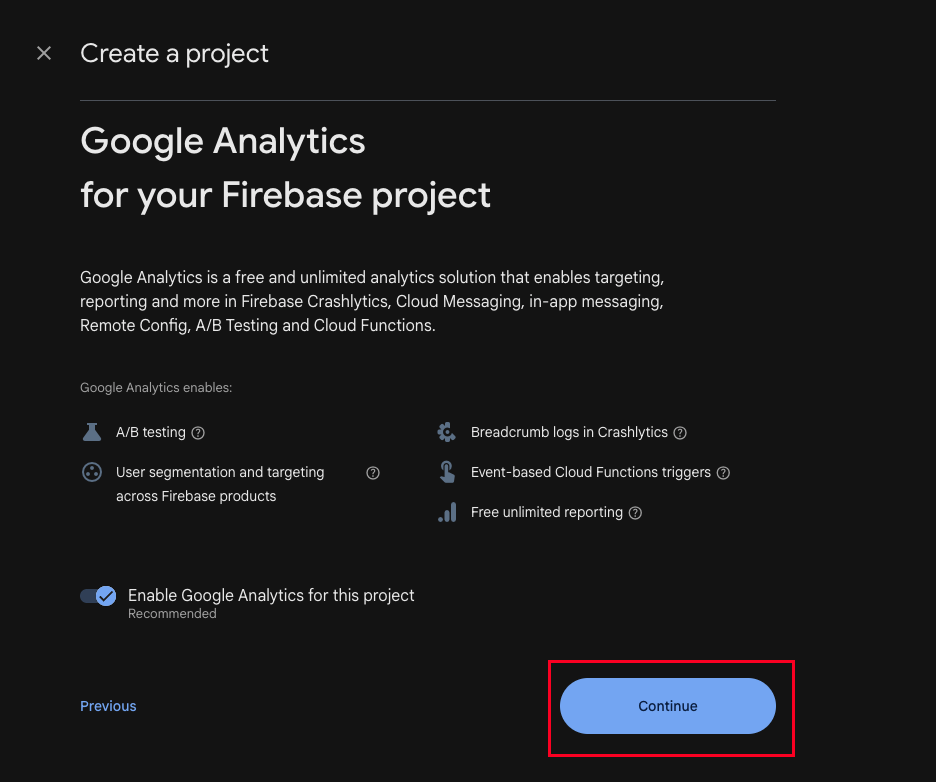Image resolution: width=936 pixels, height=782 pixels.
Task: Click the User segmentation and targeting icon
Action: pyautogui.click(x=91, y=472)
